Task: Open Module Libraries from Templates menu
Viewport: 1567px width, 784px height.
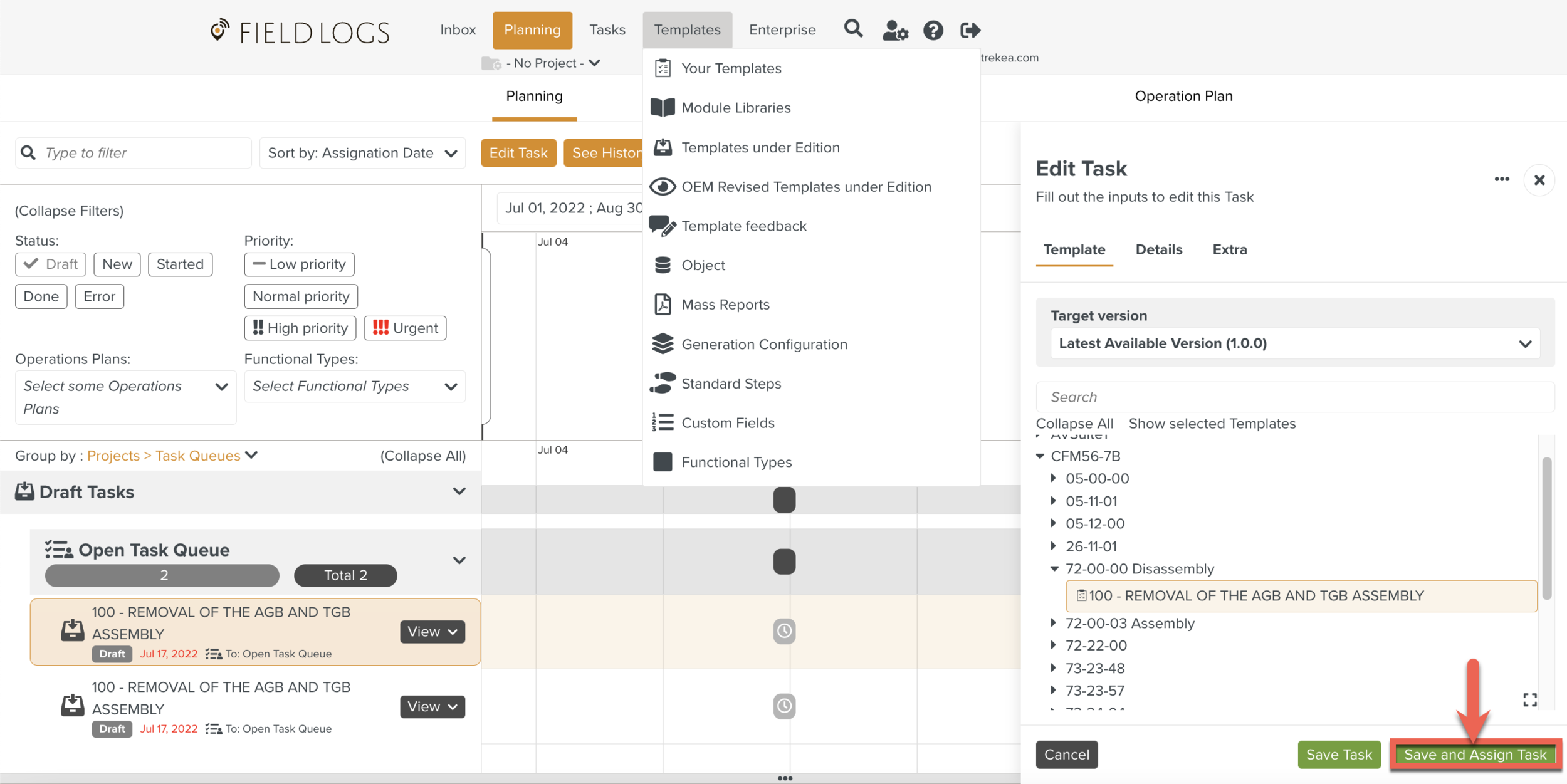Action: coord(736,108)
